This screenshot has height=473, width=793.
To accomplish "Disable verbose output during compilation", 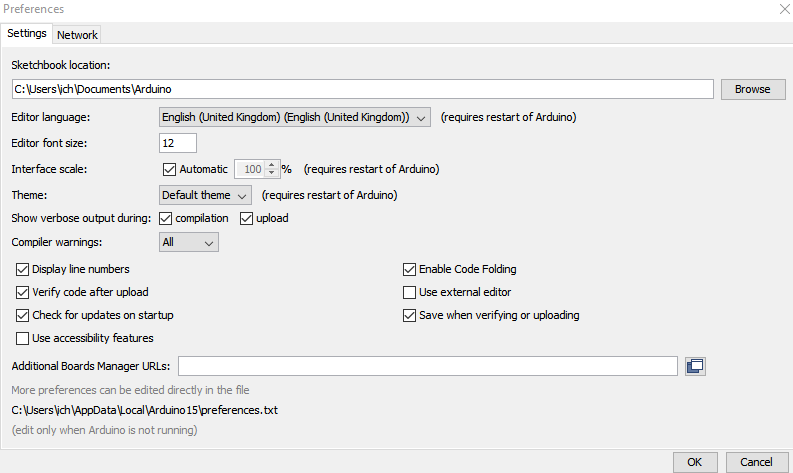I will pos(165,219).
